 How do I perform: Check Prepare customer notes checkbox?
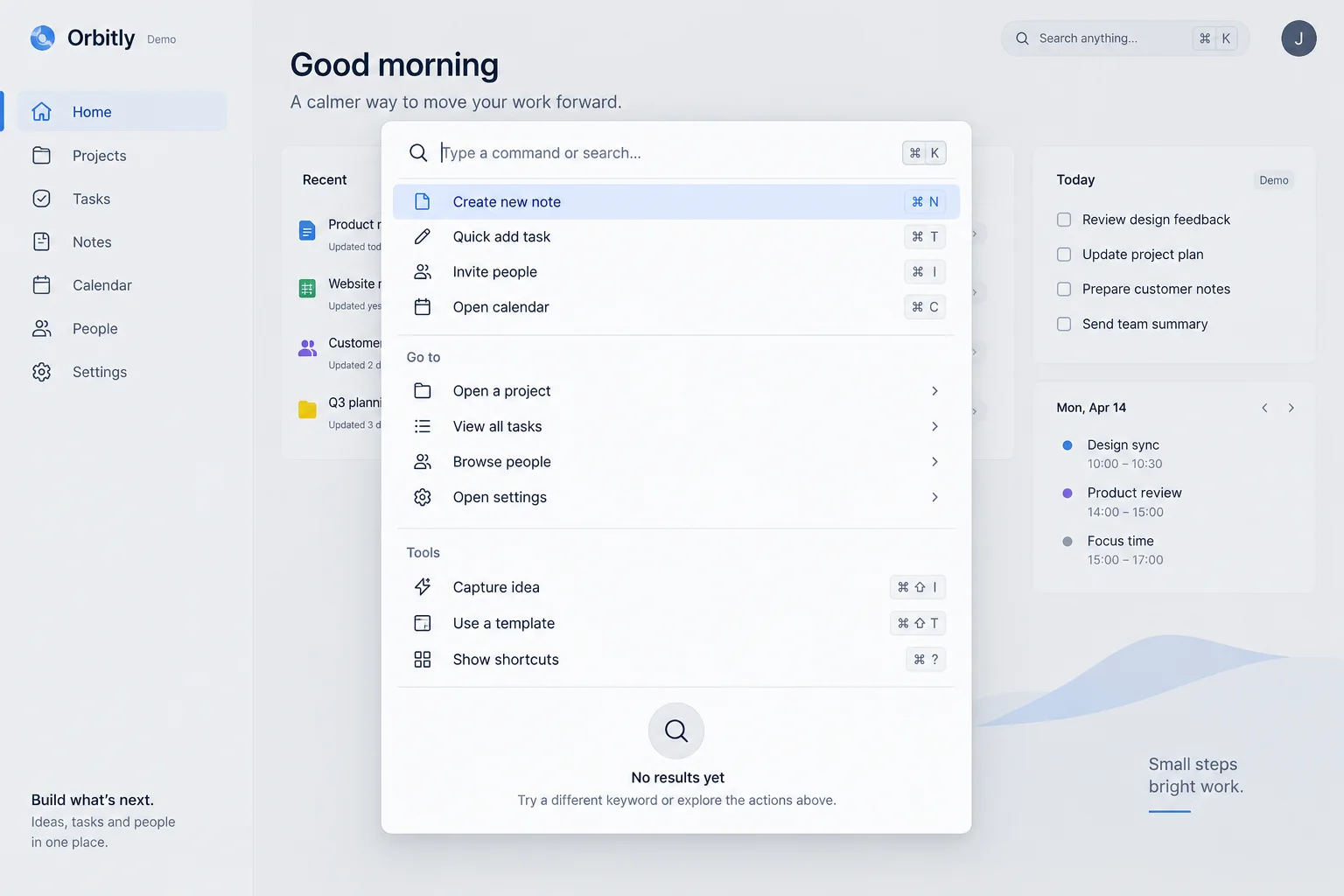point(1064,289)
